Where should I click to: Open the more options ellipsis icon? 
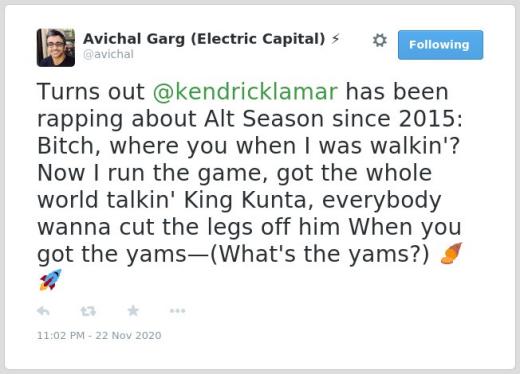tap(177, 311)
